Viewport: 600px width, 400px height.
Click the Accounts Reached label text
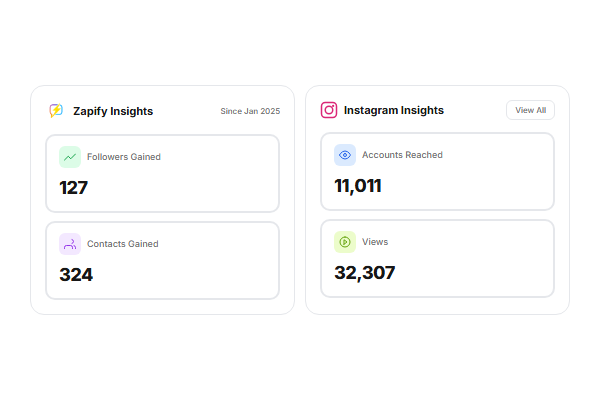pyautogui.click(x=402, y=155)
